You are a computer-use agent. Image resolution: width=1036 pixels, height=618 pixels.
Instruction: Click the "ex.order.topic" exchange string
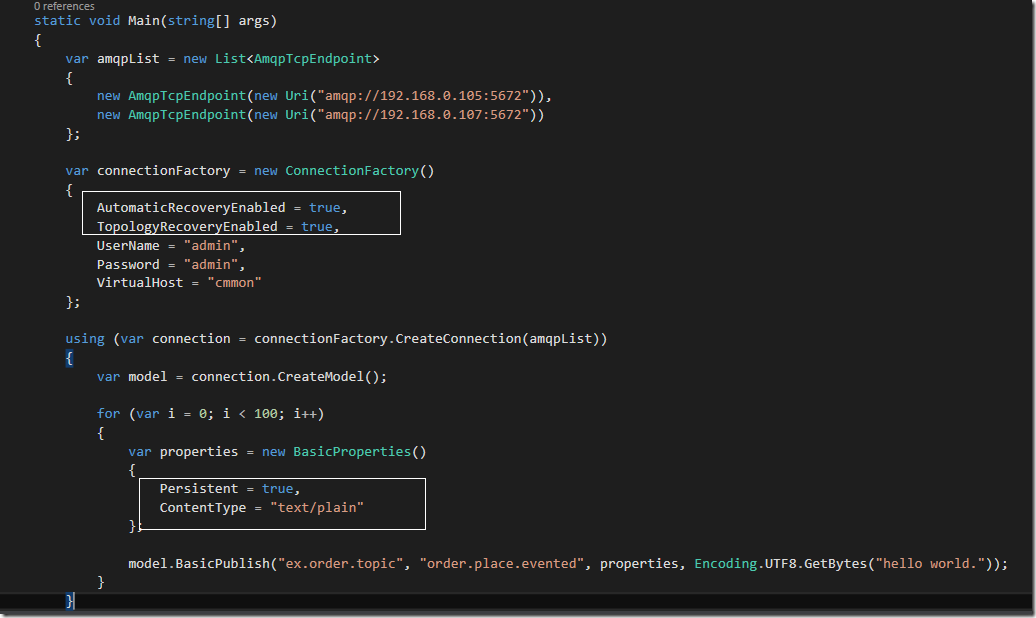click(344, 564)
